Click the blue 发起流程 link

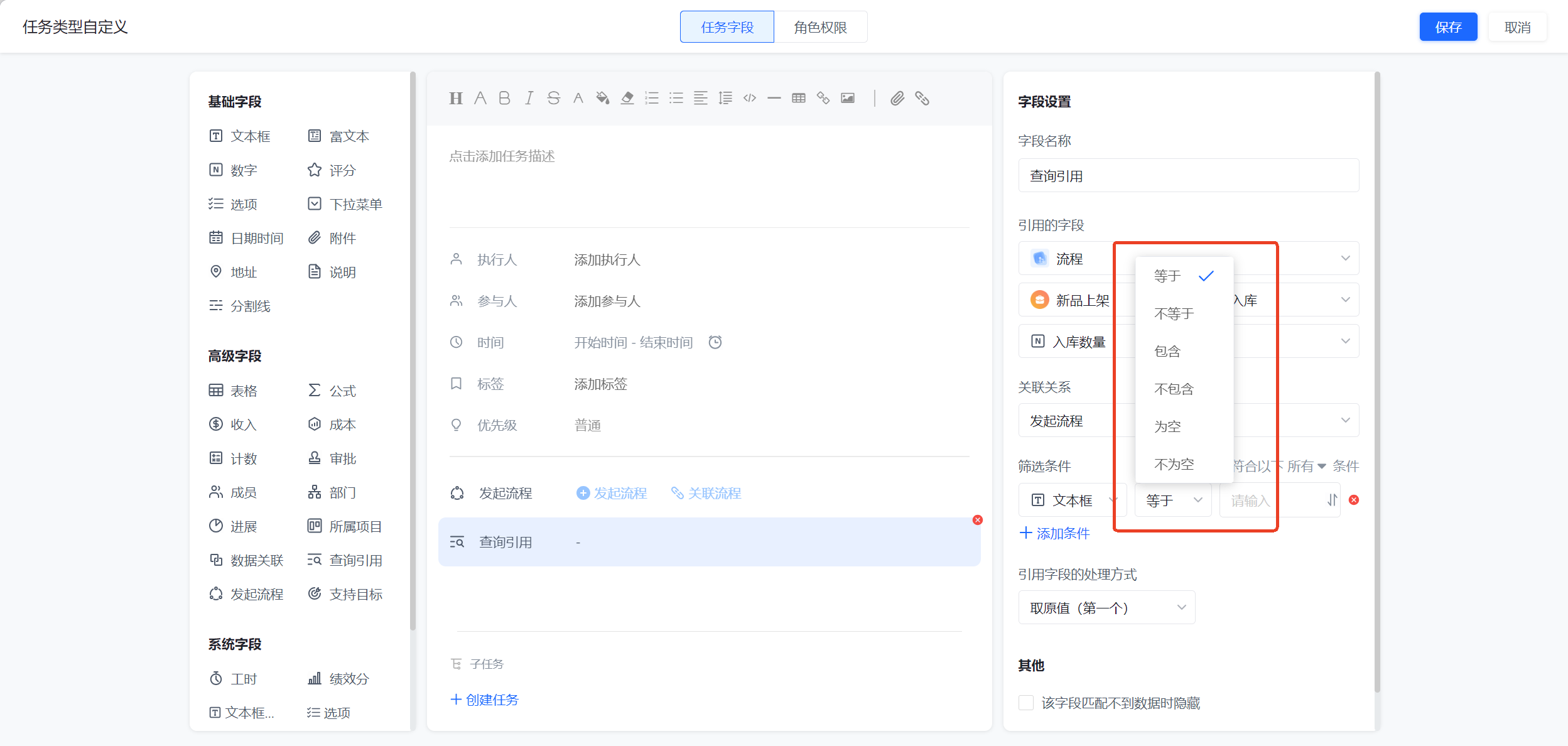(x=612, y=493)
